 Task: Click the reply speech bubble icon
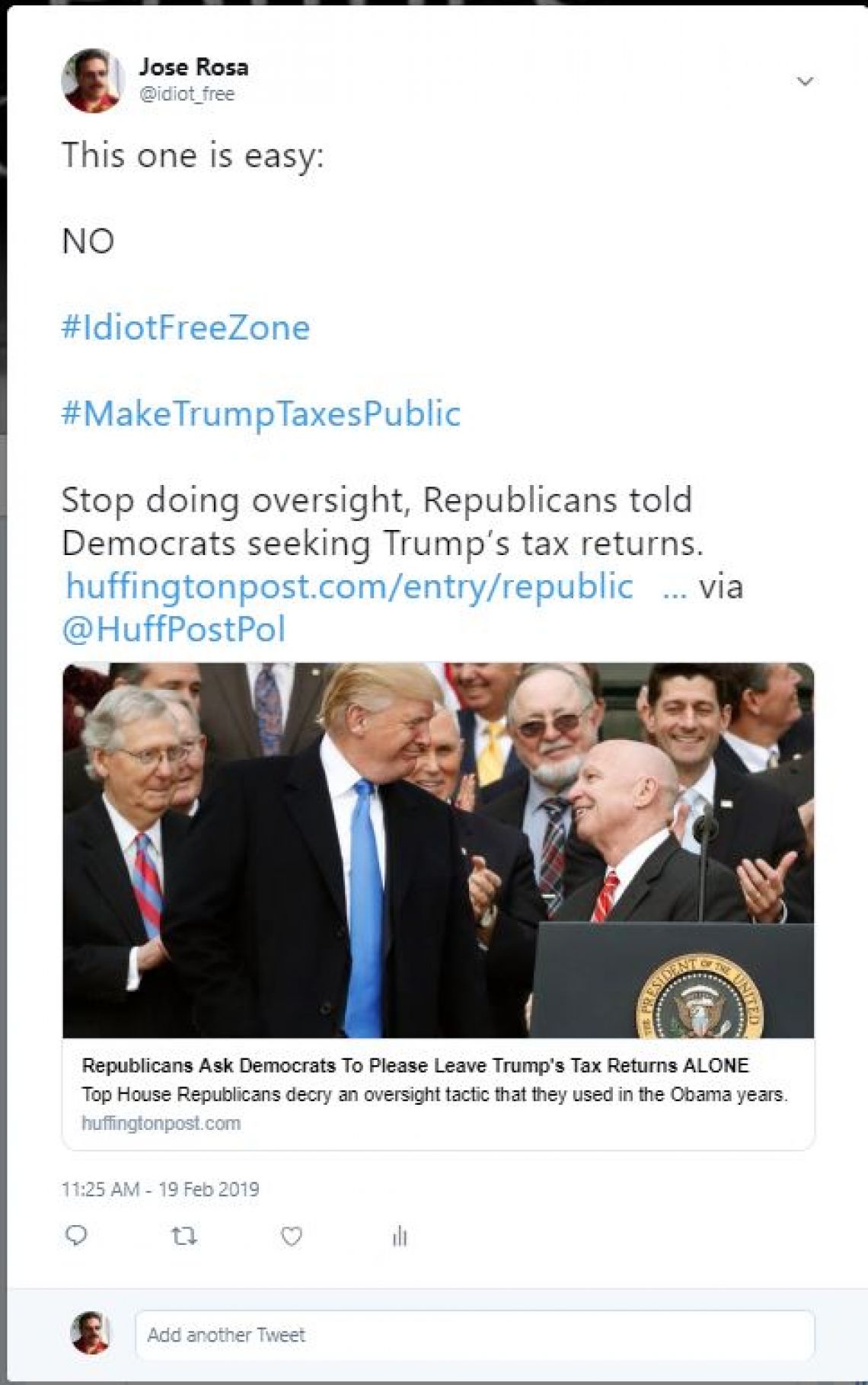77,1235
